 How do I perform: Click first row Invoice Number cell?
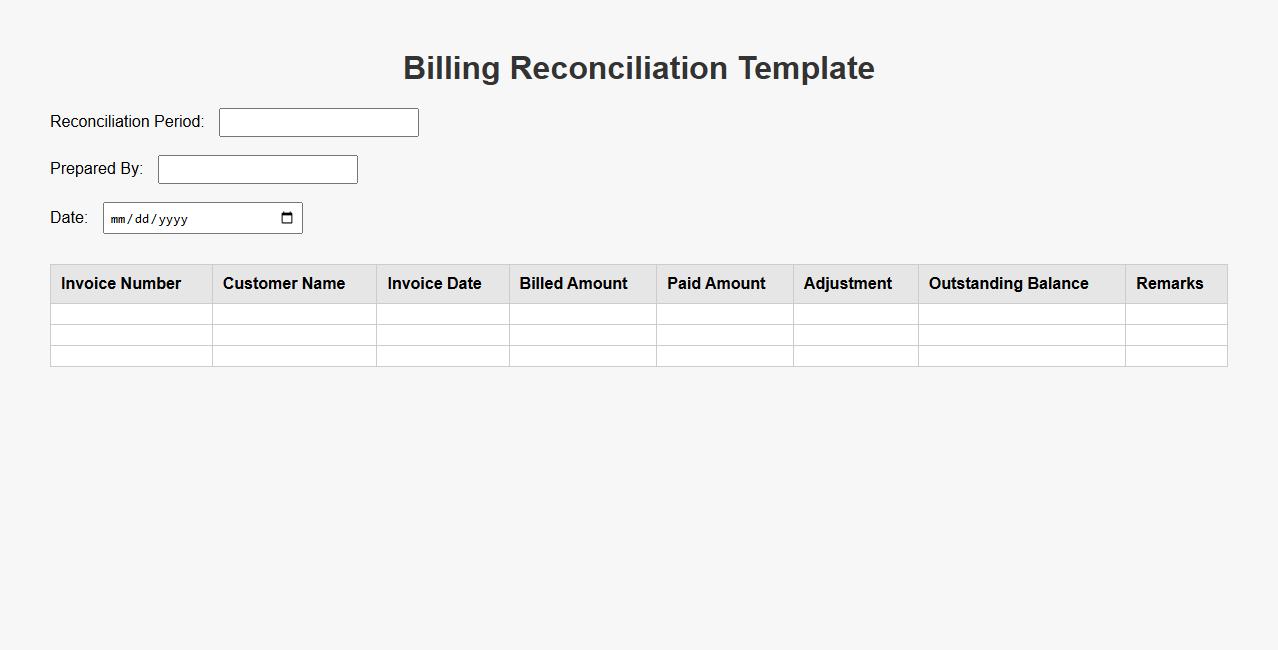pyautogui.click(x=131, y=314)
